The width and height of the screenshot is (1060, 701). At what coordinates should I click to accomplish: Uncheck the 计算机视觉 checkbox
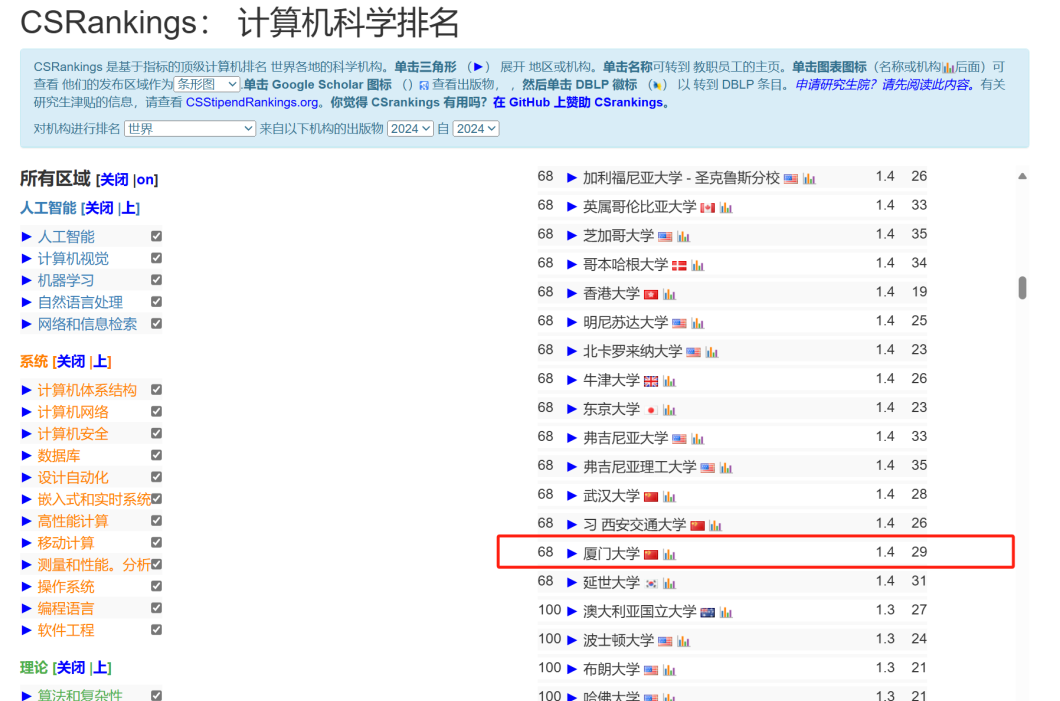point(156,258)
